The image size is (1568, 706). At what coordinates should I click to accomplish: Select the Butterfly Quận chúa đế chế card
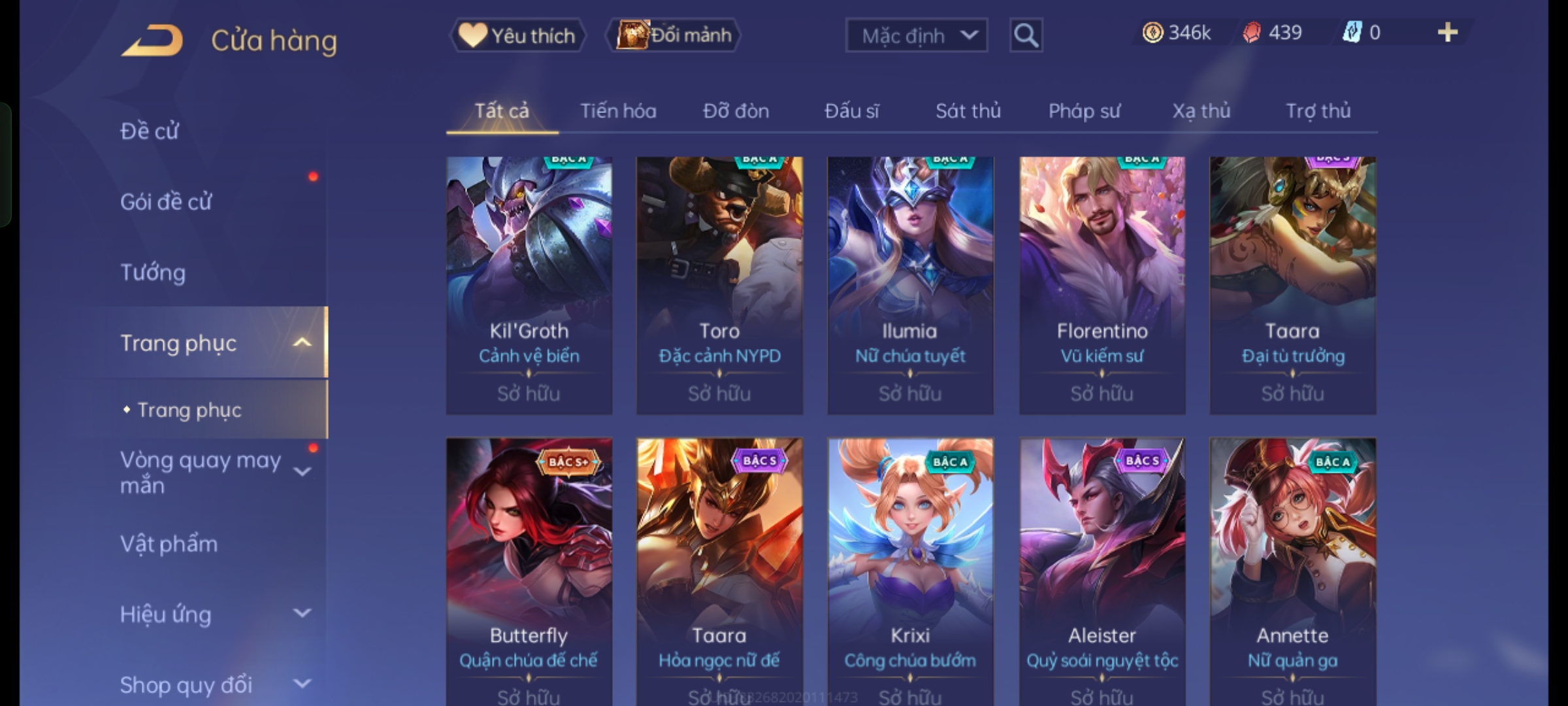[529, 572]
